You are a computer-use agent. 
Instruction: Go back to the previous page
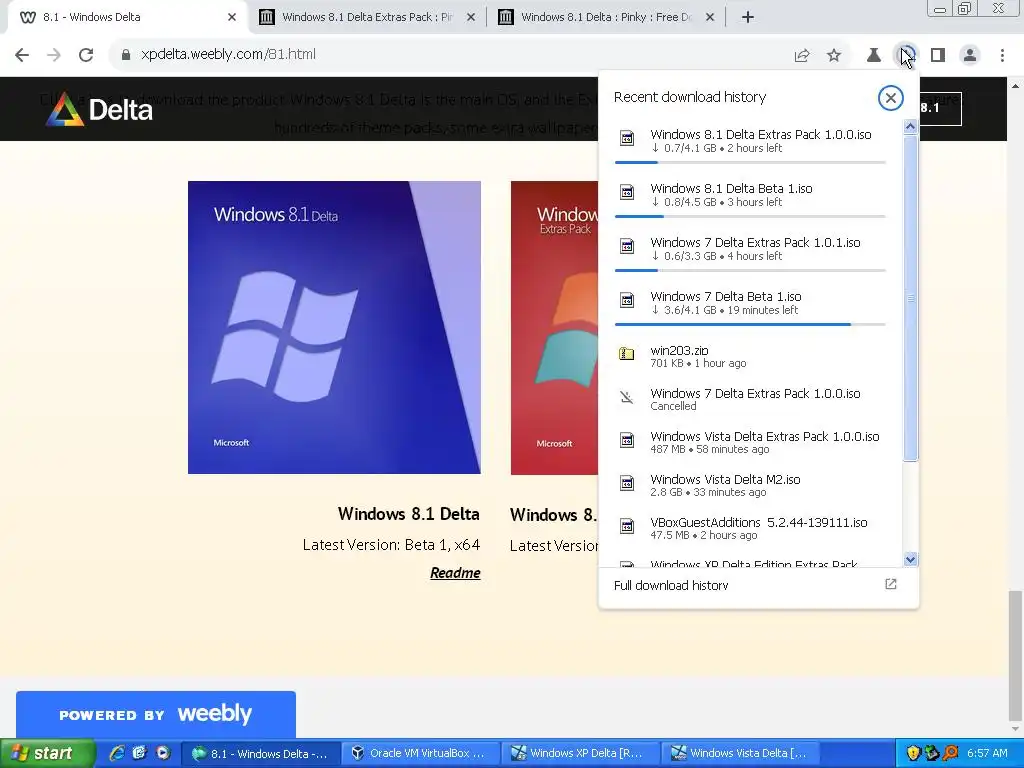pyautogui.click(x=22, y=55)
